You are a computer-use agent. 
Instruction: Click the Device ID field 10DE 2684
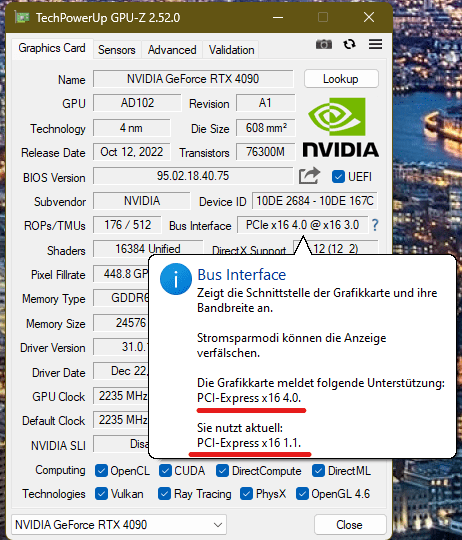tap(315, 201)
